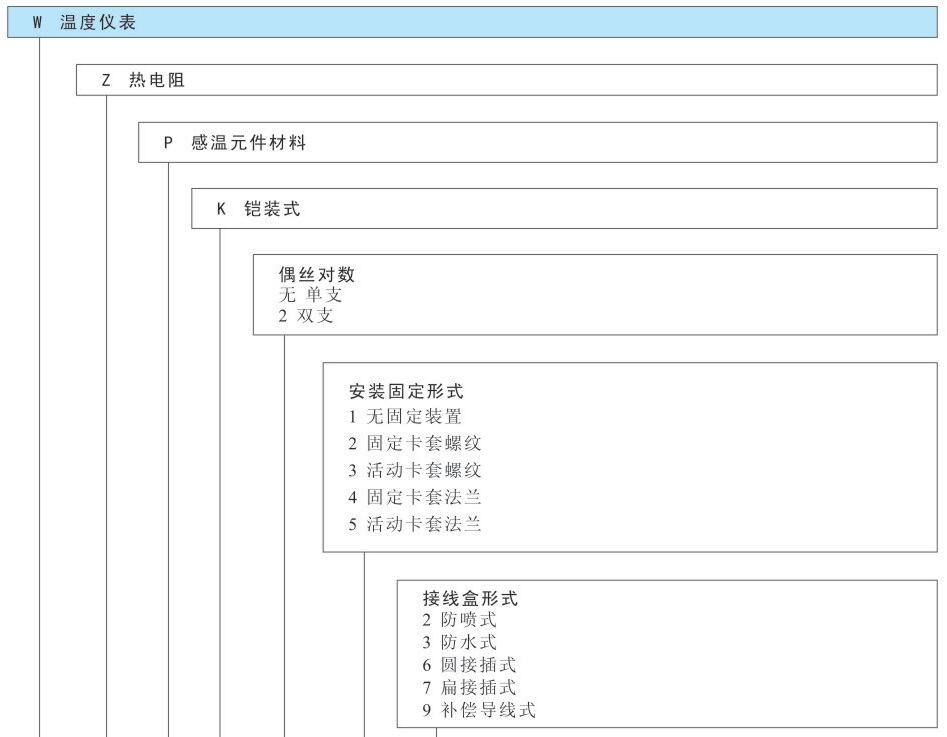Click the K 铠装式 entry
This screenshot has height=737, width=947.
[x=258, y=209]
